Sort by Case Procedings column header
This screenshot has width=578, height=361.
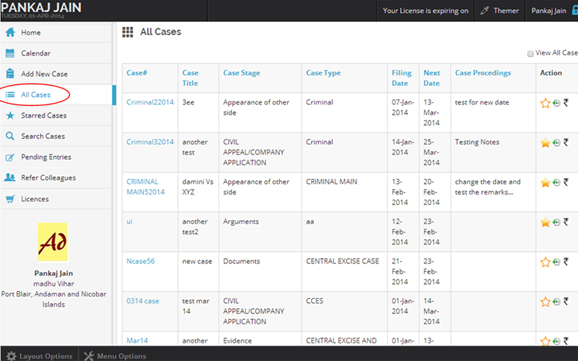[x=483, y=73]
